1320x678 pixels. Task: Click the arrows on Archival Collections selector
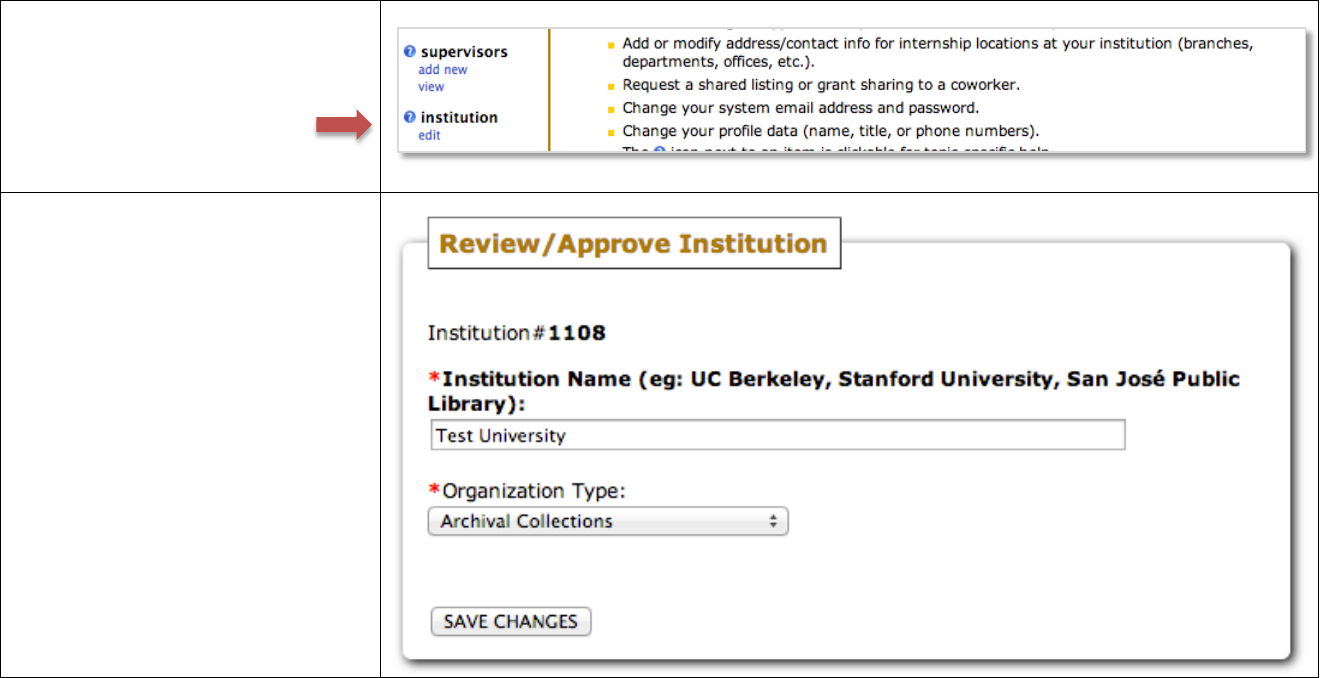[x=772, y=522]
